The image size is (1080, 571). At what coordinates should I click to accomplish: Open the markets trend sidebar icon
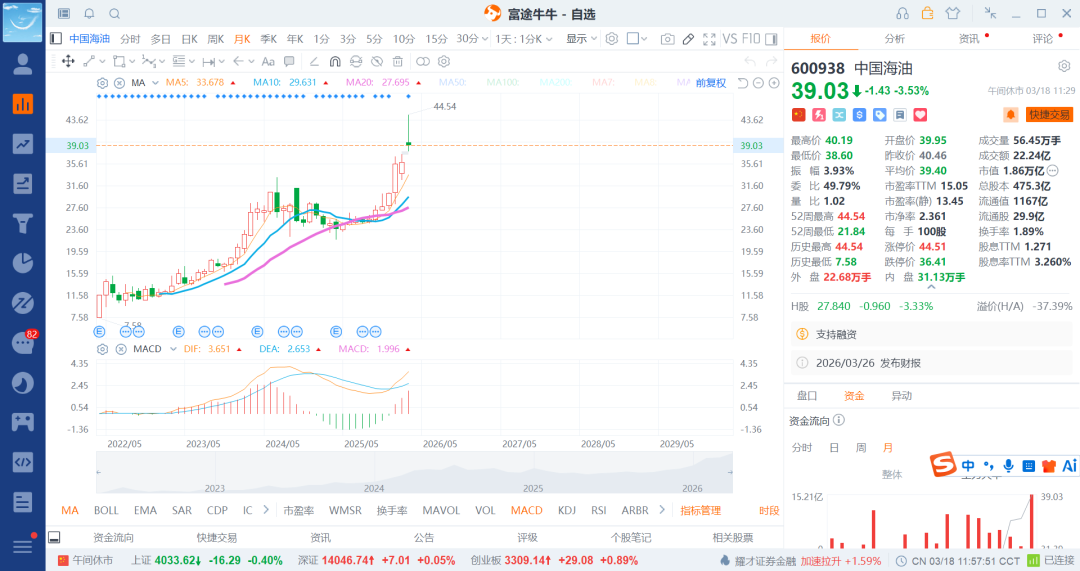coord(22,144)
